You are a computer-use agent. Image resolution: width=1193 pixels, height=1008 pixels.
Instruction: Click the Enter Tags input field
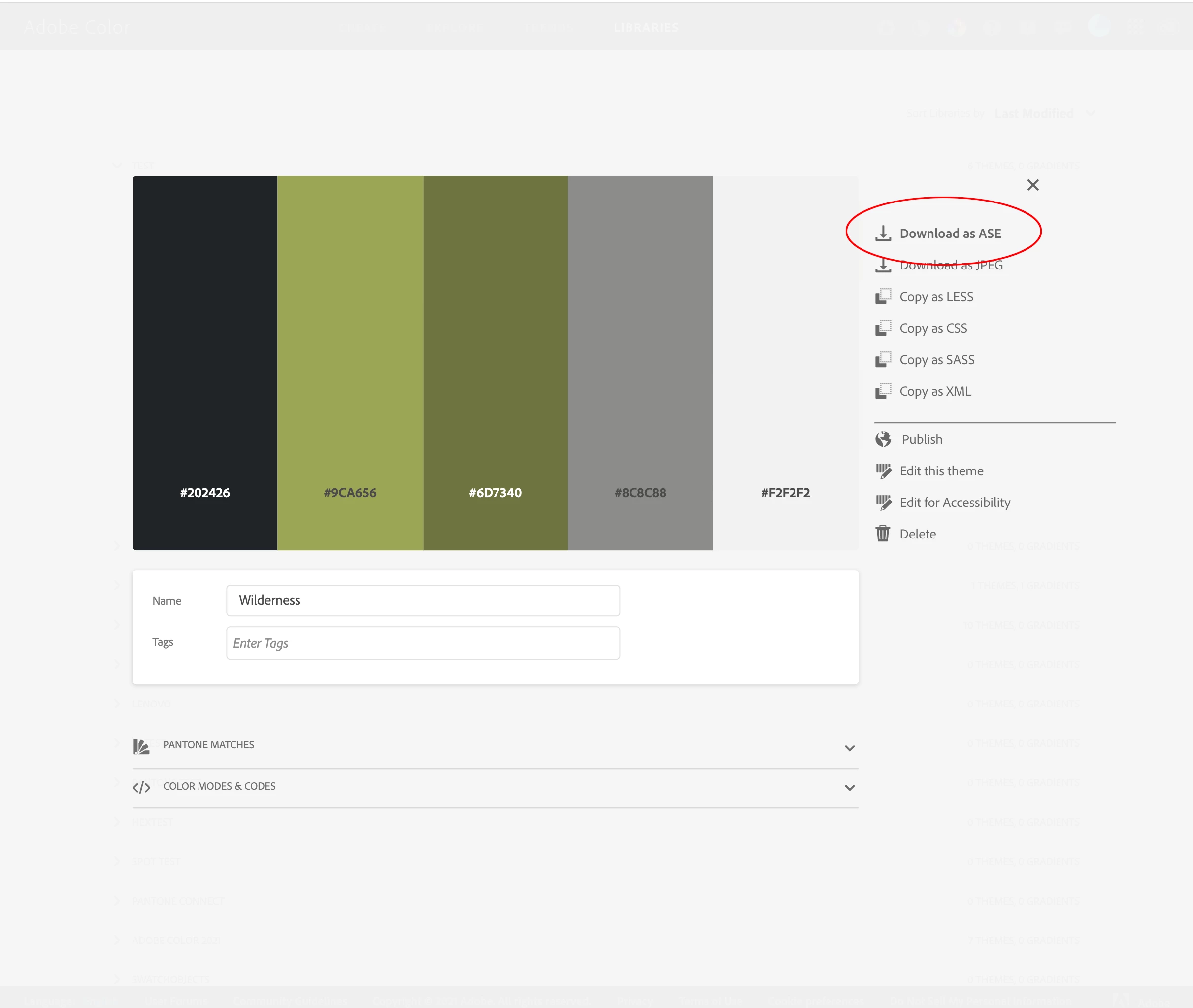pos(423,643)
